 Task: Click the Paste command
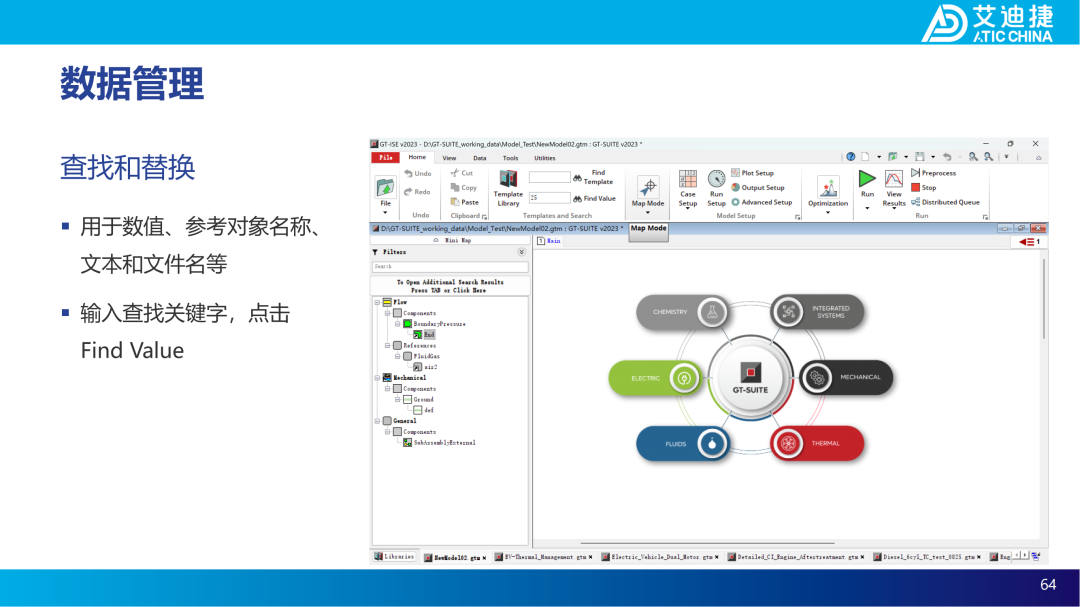coord(465,202)
